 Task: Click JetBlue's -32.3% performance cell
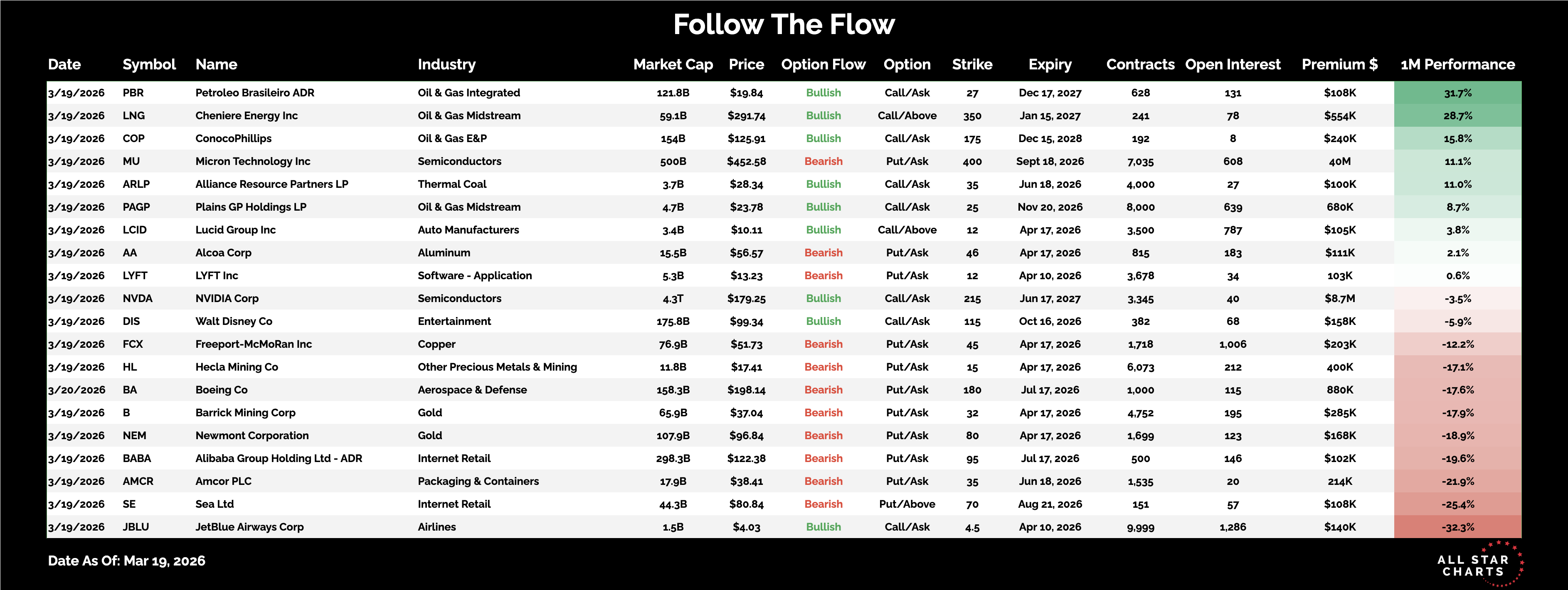point(1457,527)
